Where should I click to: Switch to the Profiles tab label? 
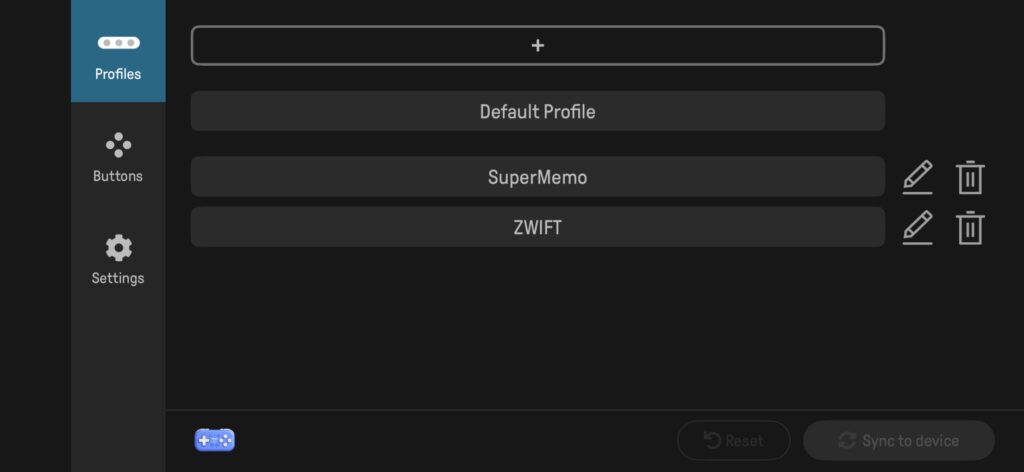click(118, 74)
